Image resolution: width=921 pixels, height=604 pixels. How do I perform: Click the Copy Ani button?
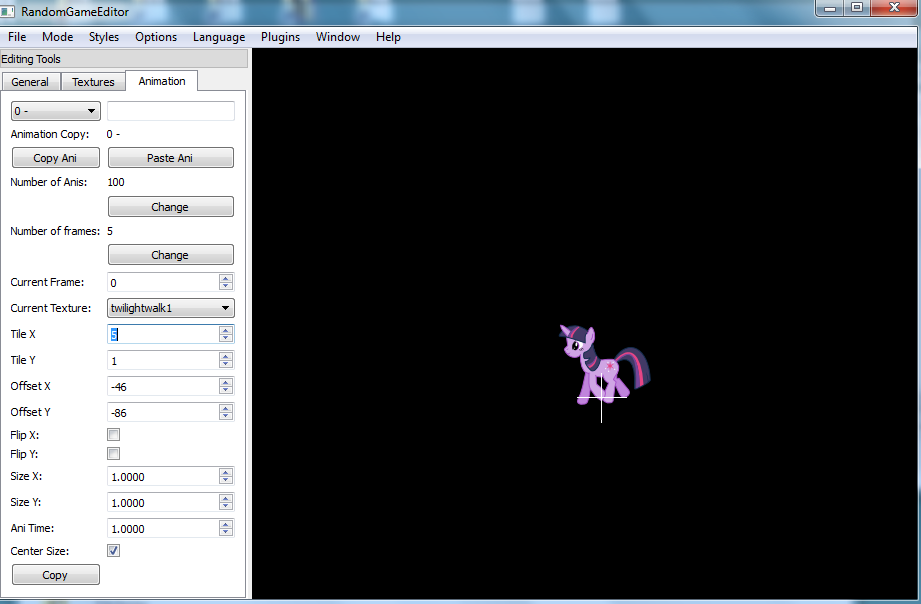[x=56, y=157]
